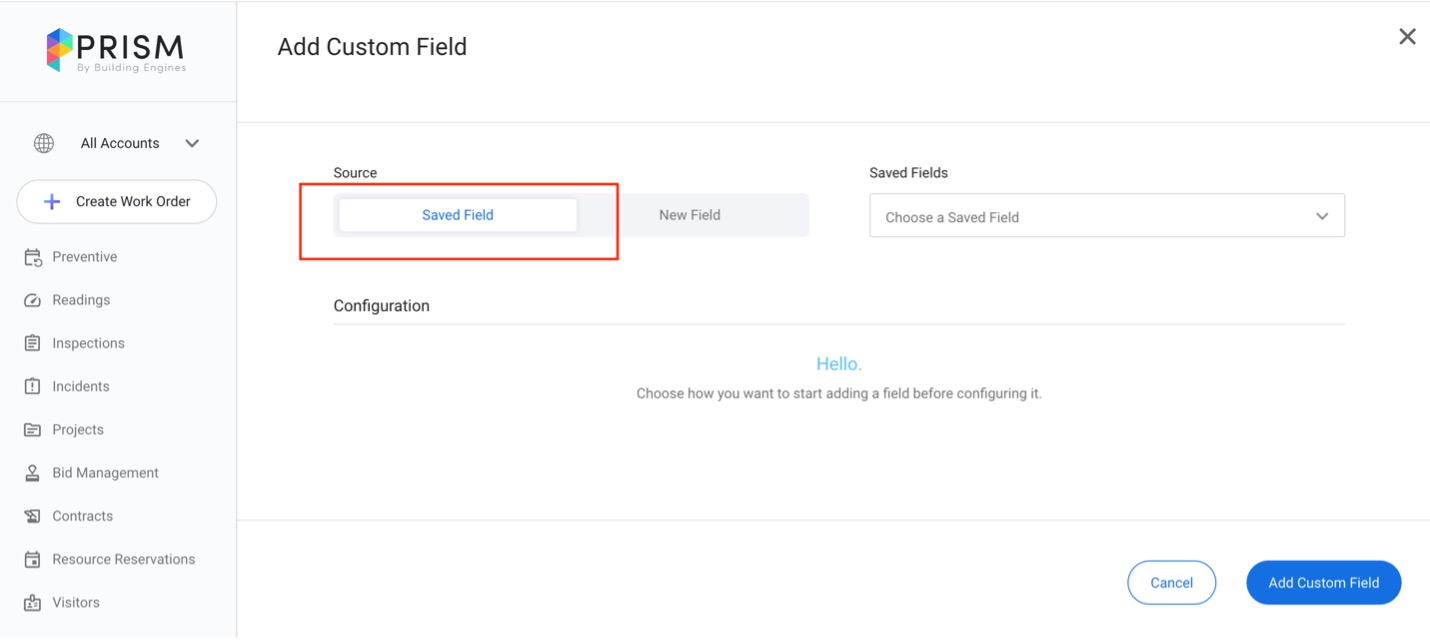Image resolution: width=1430 pixels, height=641 pixels.
Task: Click the Add Custom Field button
Action: pyautogui.click(x=1323, y=583)
